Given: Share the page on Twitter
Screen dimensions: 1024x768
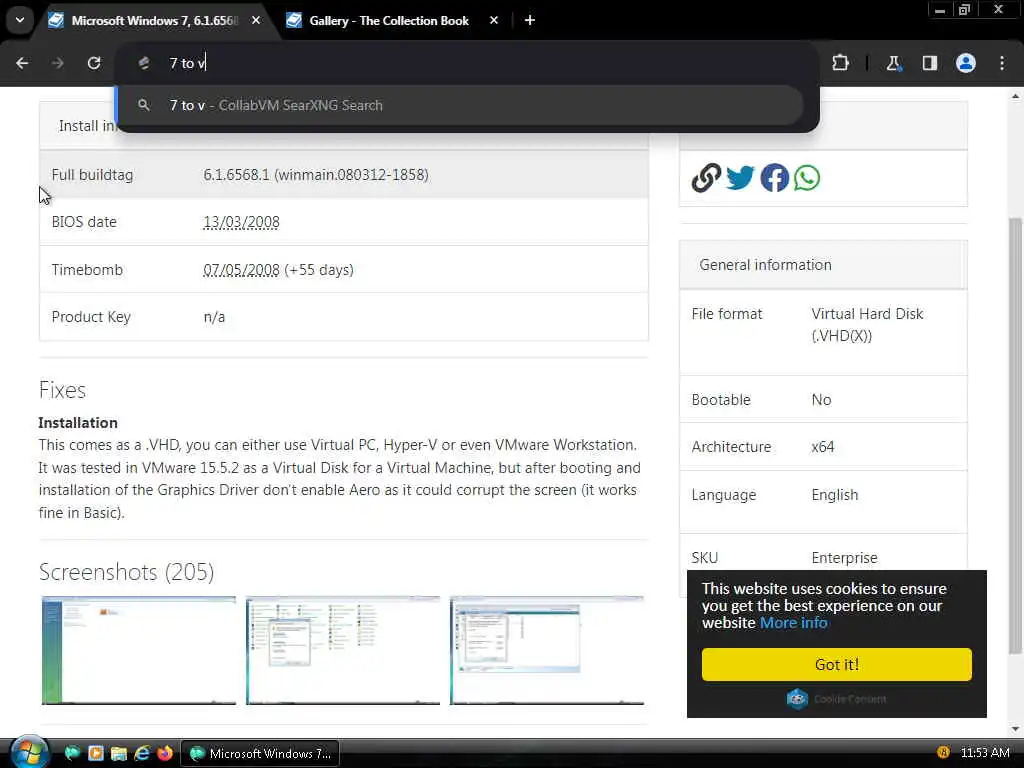Looking at the screenshot, I should click(740, 178).
